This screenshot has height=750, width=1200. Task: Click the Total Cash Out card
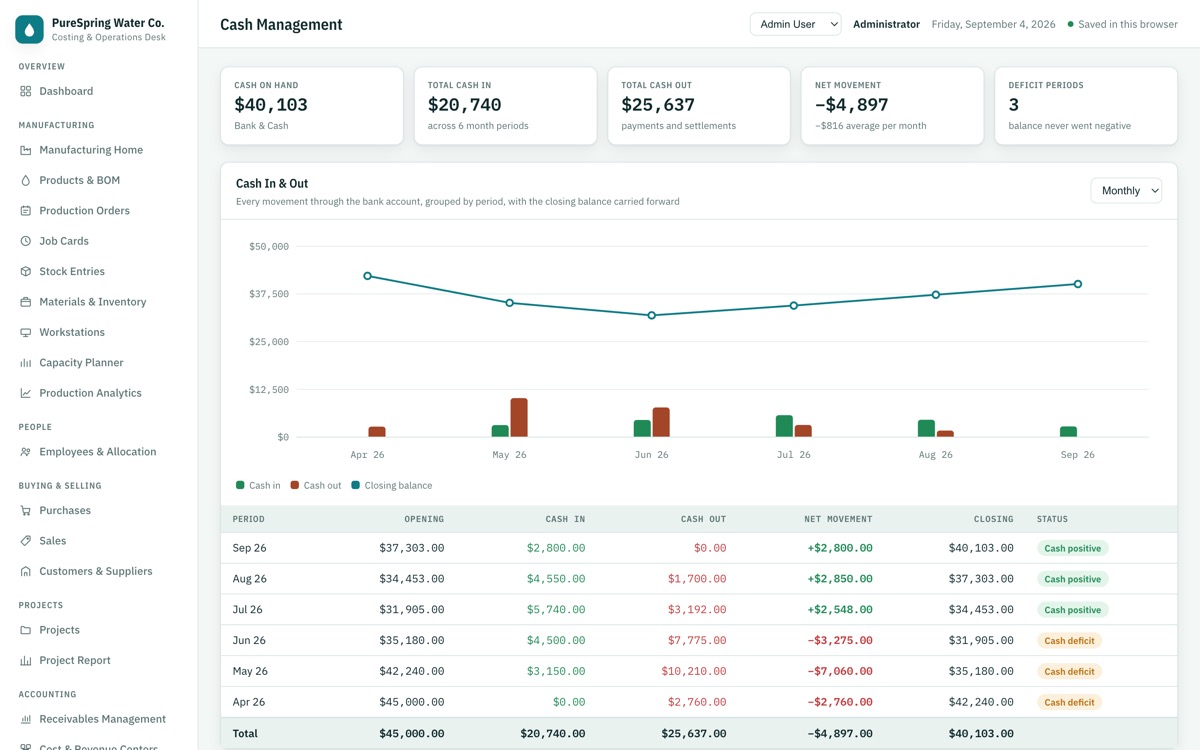pos(699,106)
